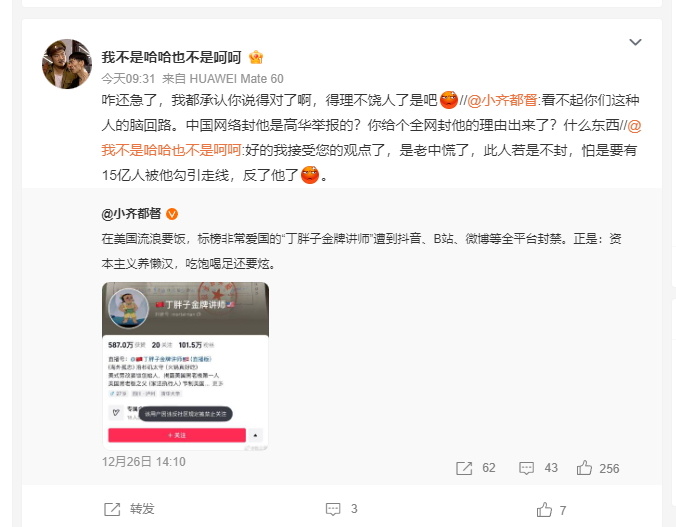Open HUAWEI Mate 60 source link
Viewport: 676px width, 527px height.
pyautogui.click(x=236, y=78)
